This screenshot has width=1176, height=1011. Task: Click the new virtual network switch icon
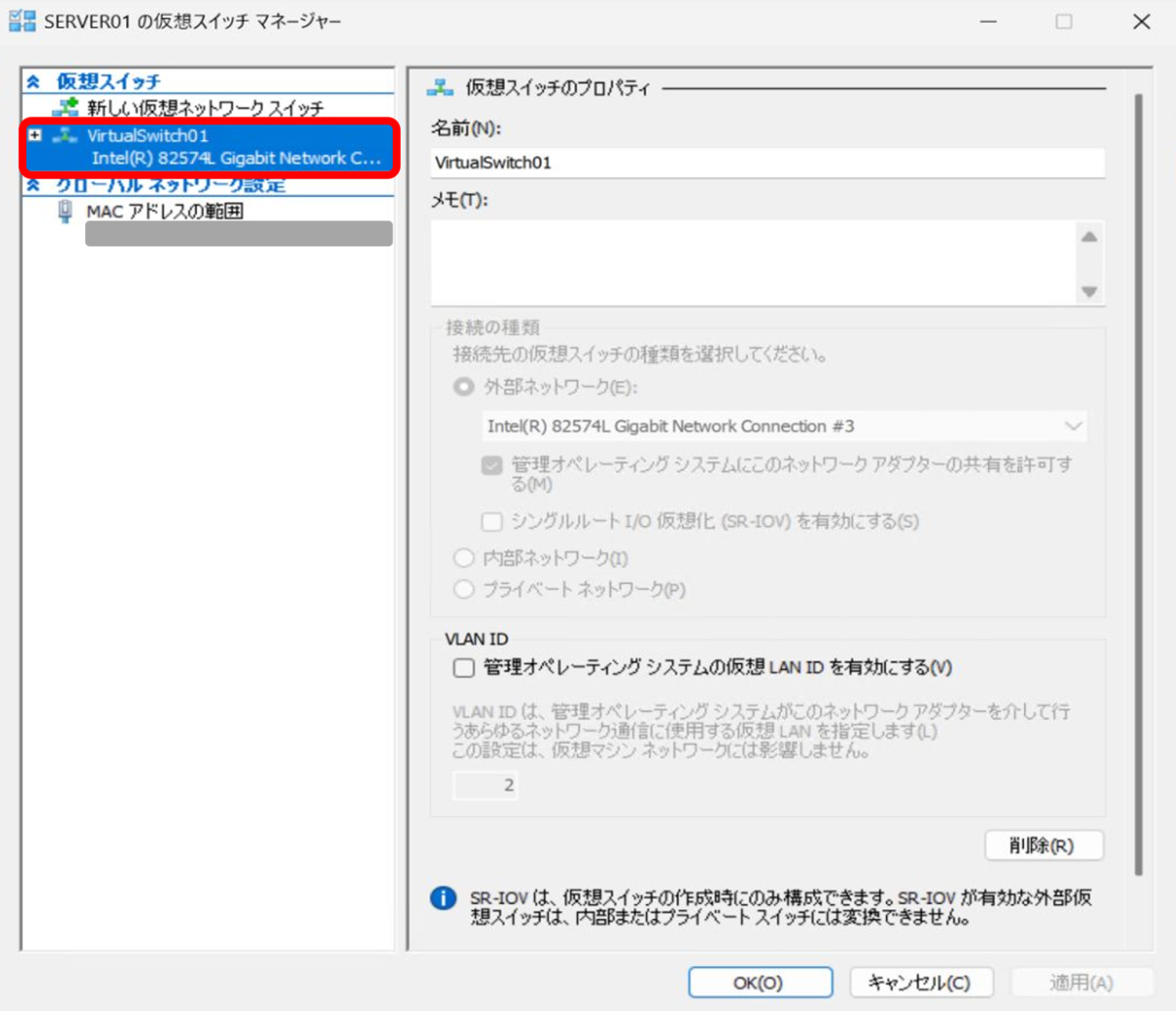[x=65, y=107]
